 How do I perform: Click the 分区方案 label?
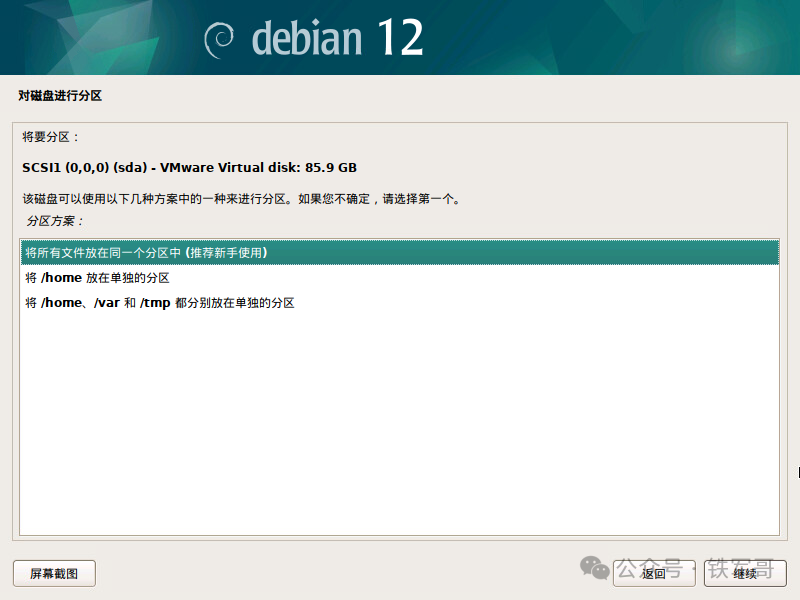(55, 221)
